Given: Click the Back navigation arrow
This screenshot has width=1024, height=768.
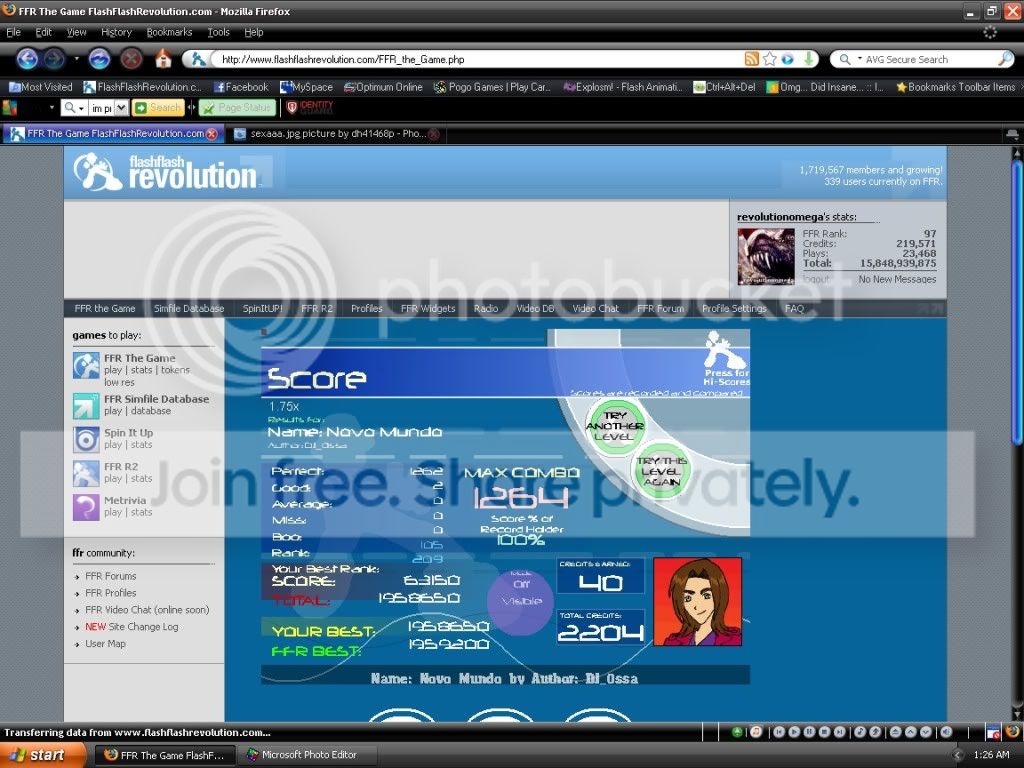Looking at the screenshot, I should [27, 59].
